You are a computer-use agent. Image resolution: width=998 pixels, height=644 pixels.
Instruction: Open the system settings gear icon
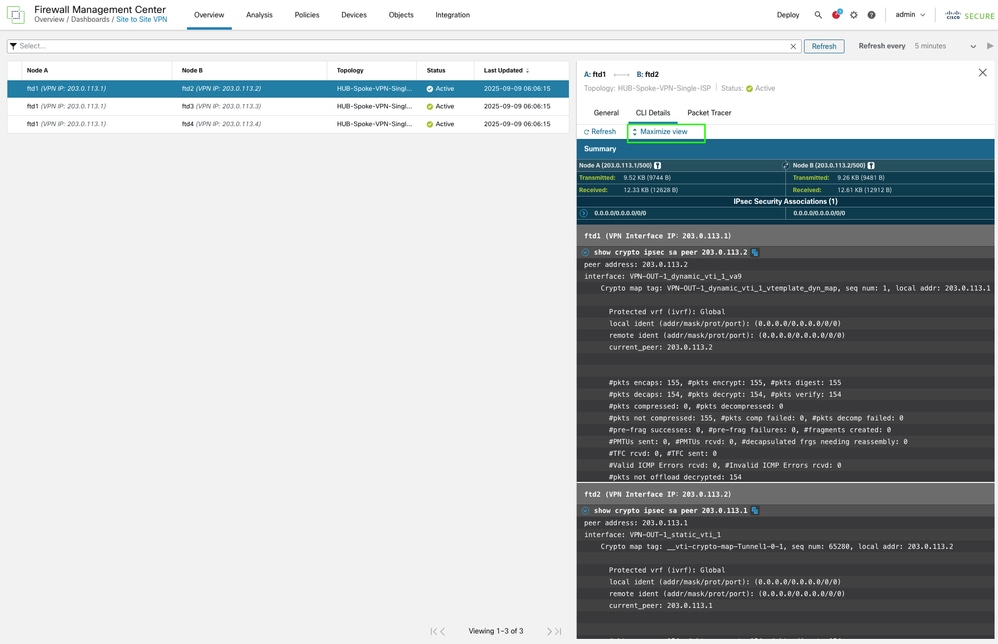pyautogui.click(x=854, y=15)
